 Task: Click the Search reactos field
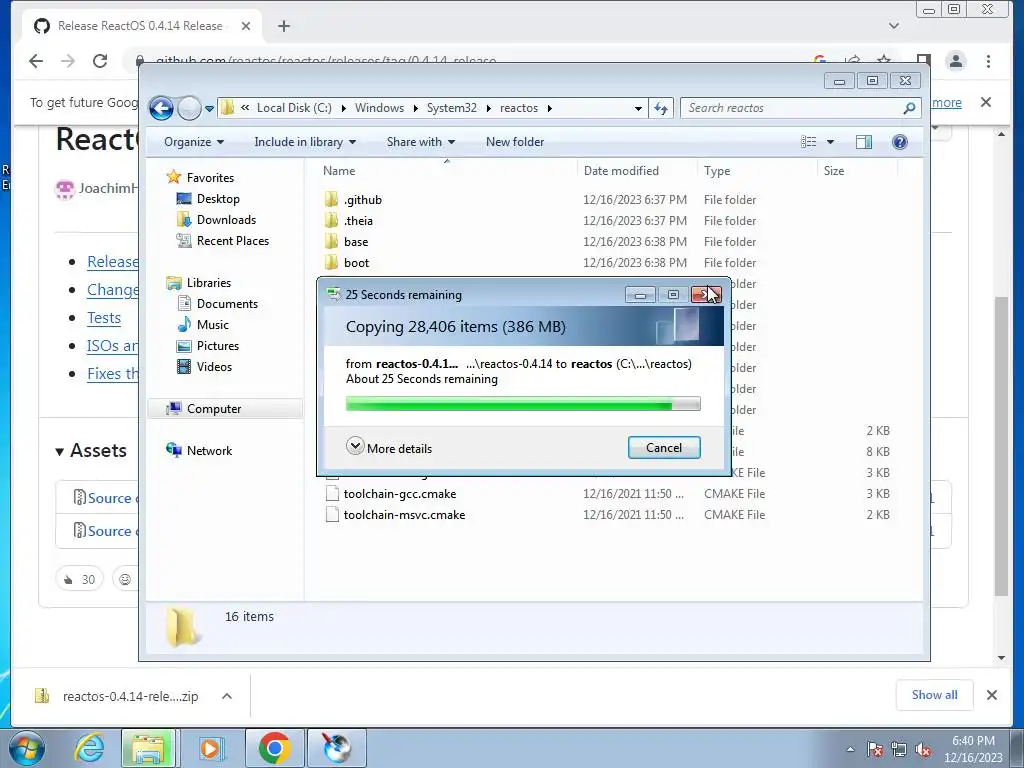[x=800, y=108]
